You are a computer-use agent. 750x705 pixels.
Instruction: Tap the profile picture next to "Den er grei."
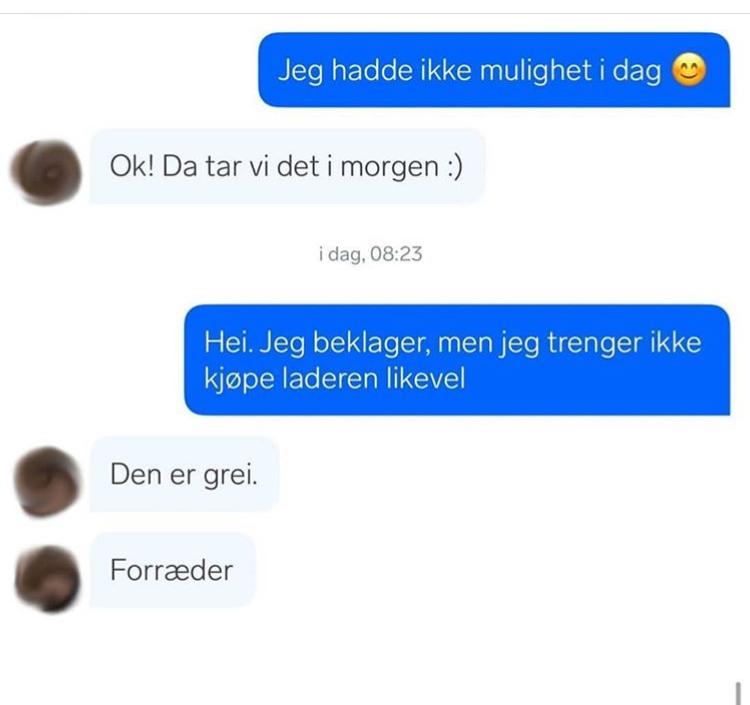click(47, 482)
